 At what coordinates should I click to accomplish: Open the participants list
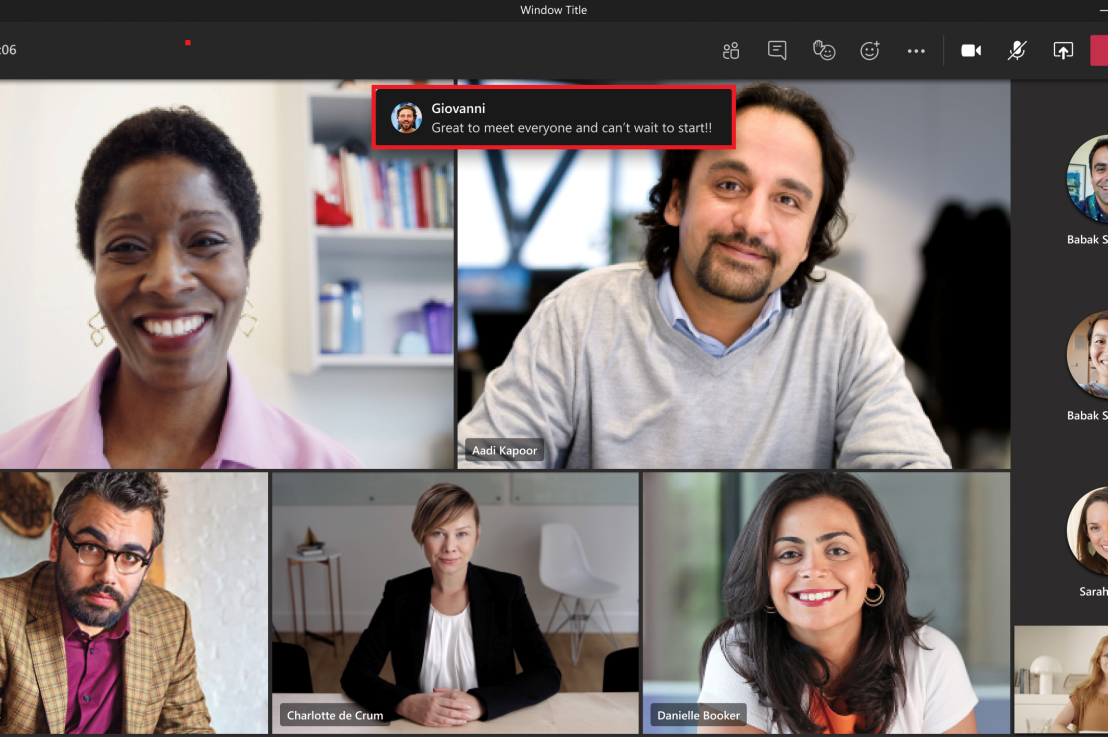click(x=731, y=50)
